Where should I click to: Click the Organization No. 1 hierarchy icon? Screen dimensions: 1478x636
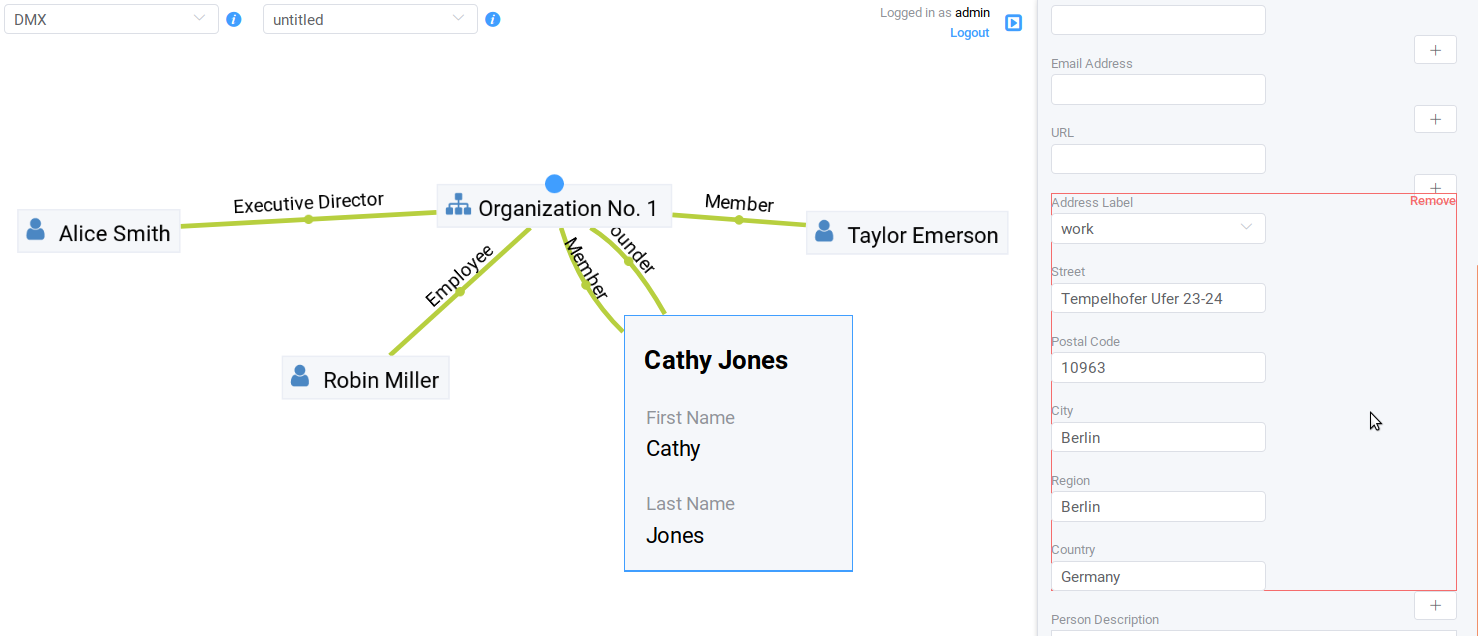click(458, 204)
